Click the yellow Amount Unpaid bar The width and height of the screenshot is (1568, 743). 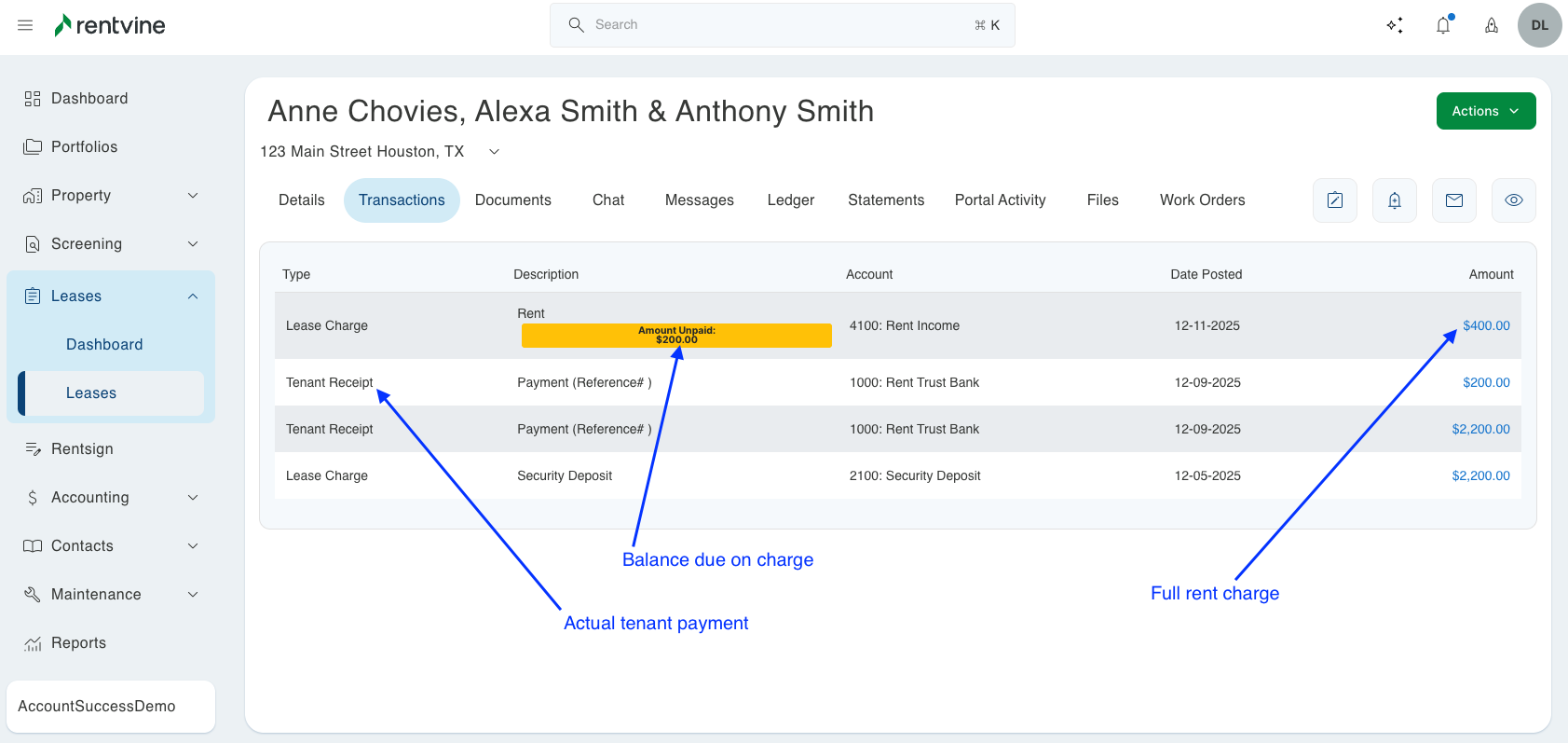pyautogui.click(x=676, y=336)
